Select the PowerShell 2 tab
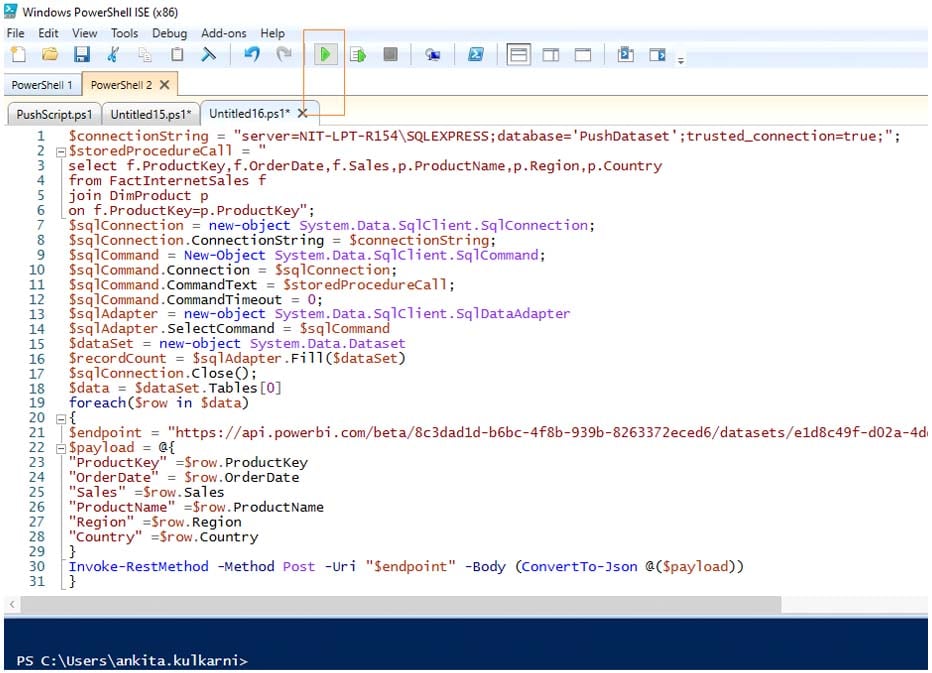Viewport: 932px width, 673px height. 121,85
